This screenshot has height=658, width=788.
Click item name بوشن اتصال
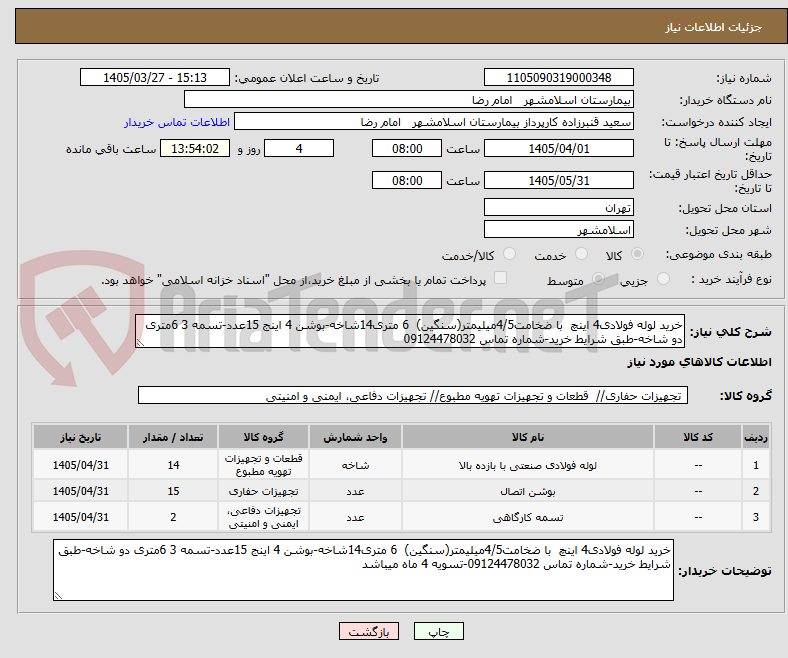pyautogui.click(x=528, y=492)
